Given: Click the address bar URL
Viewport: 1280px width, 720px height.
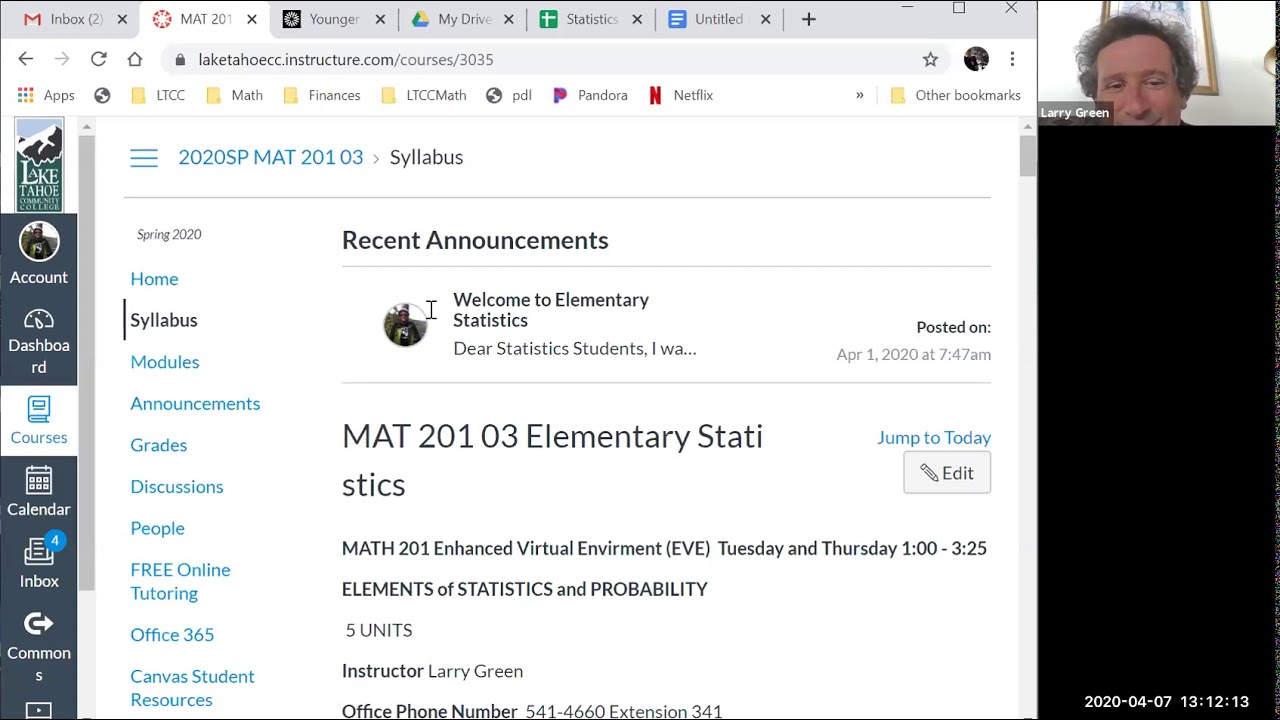Looking at the screenshot, I should tap(346, 60).
